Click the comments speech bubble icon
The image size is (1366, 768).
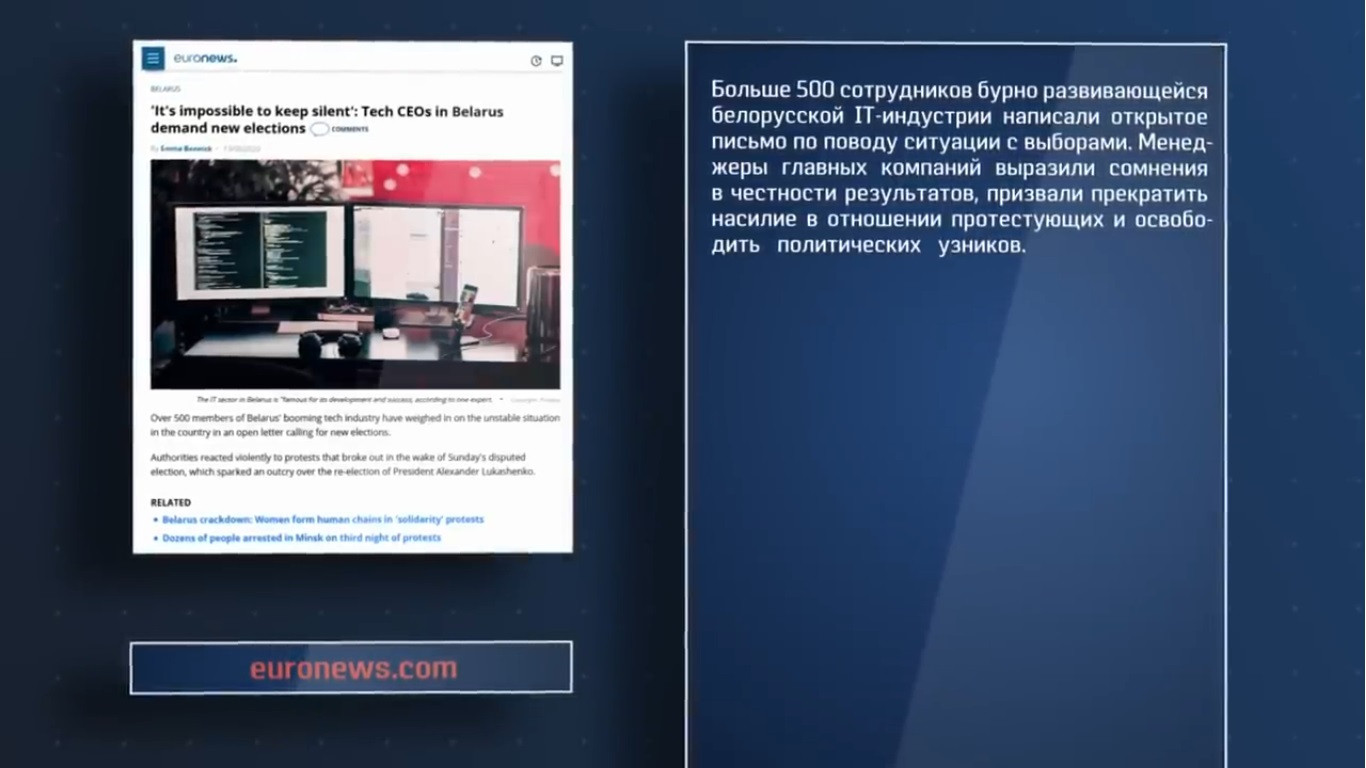point(319,129)
